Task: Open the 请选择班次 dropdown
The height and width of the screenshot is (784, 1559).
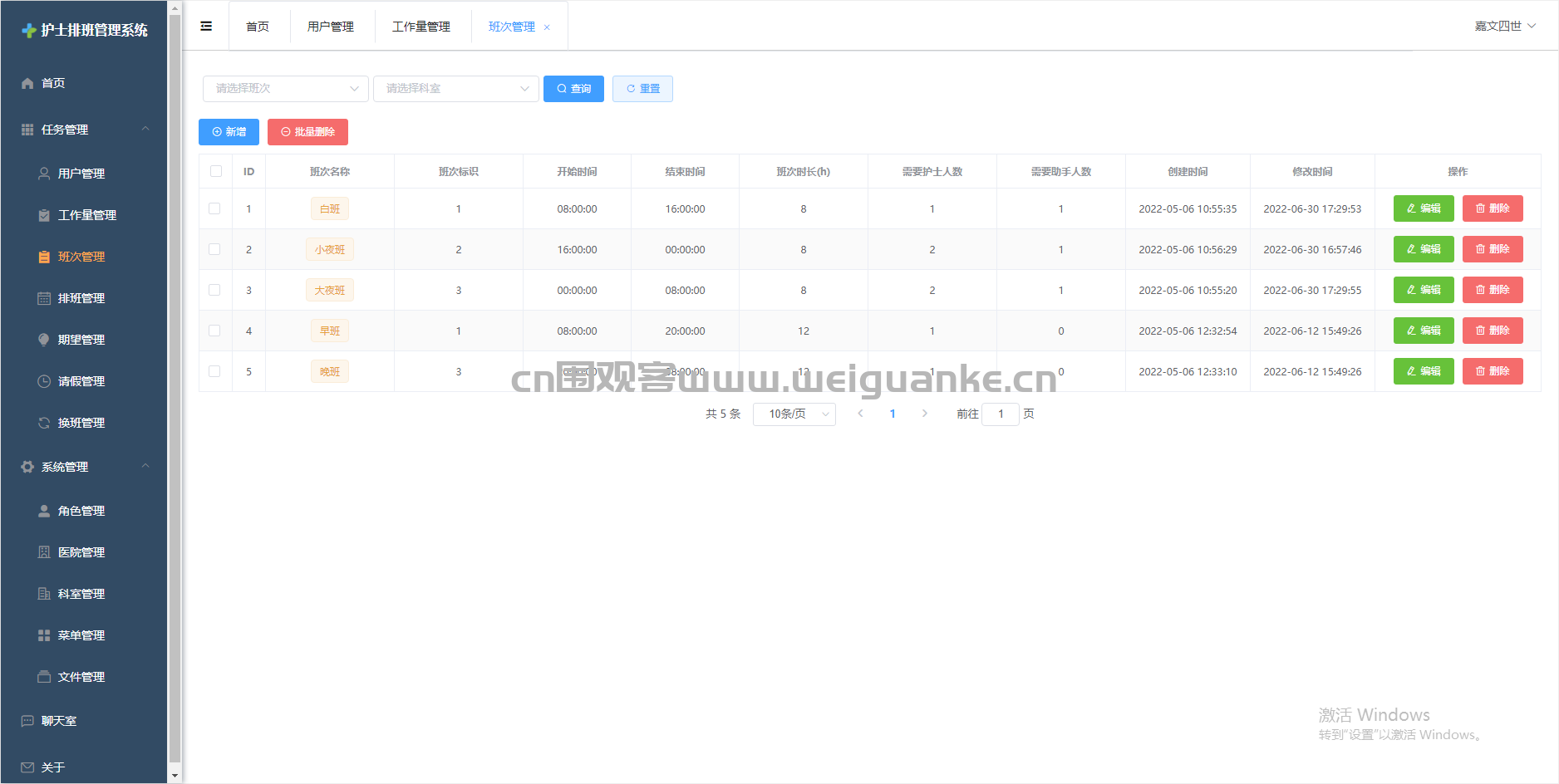Action: [x=286, y=89]
